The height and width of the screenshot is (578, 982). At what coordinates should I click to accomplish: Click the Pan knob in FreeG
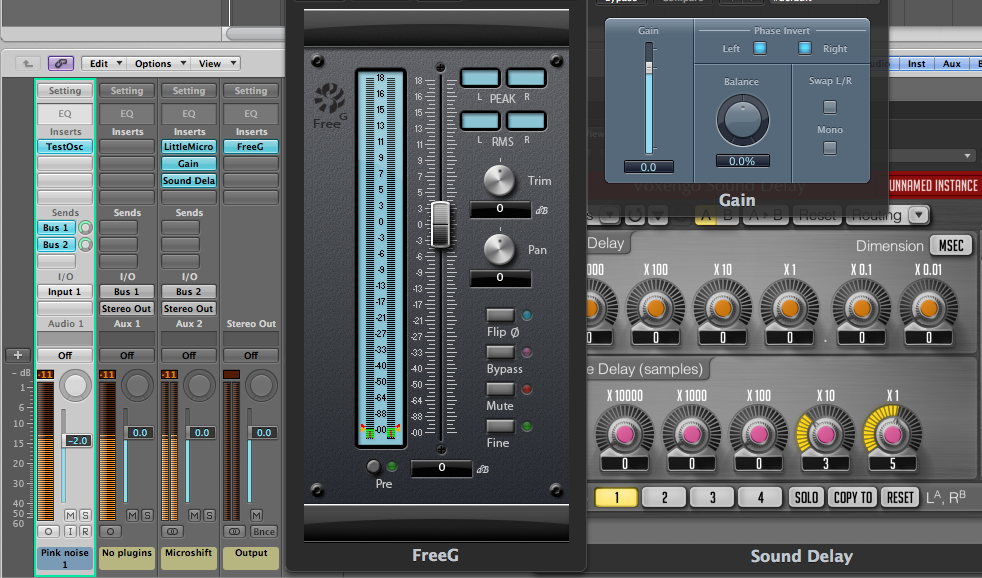pyautogui.click(x=500, y=249)
